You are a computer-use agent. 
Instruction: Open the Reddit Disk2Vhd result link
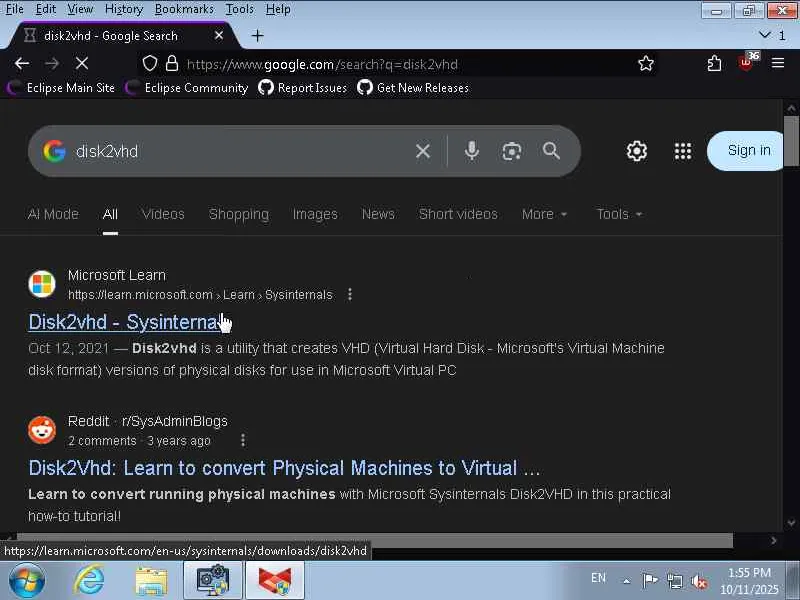[284, 468]
